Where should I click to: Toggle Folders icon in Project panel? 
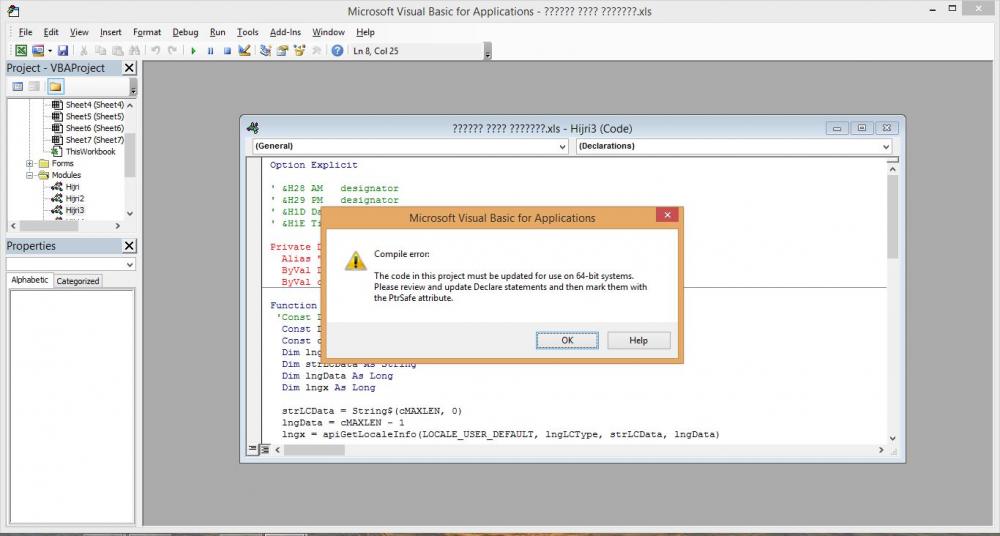tap(55, 86)
